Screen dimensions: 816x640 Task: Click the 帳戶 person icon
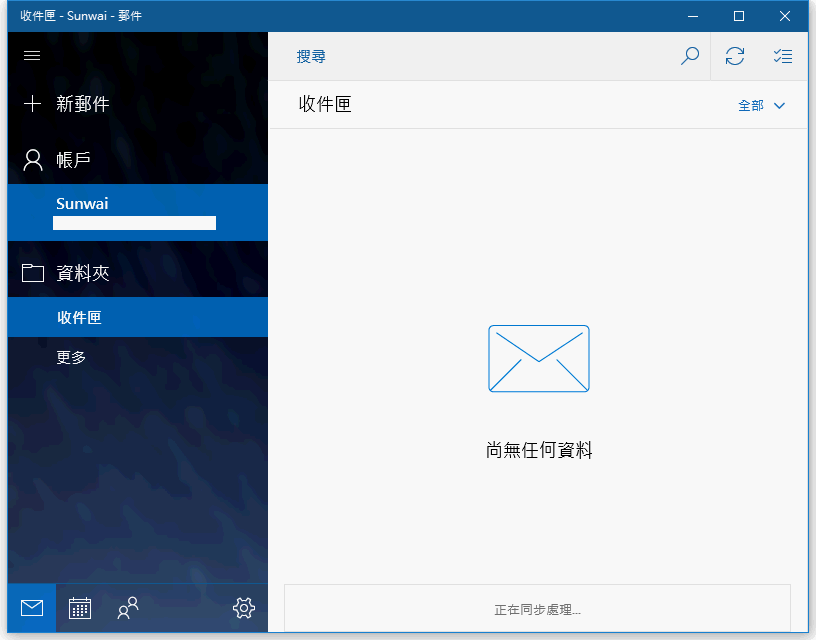pos(33,160)
